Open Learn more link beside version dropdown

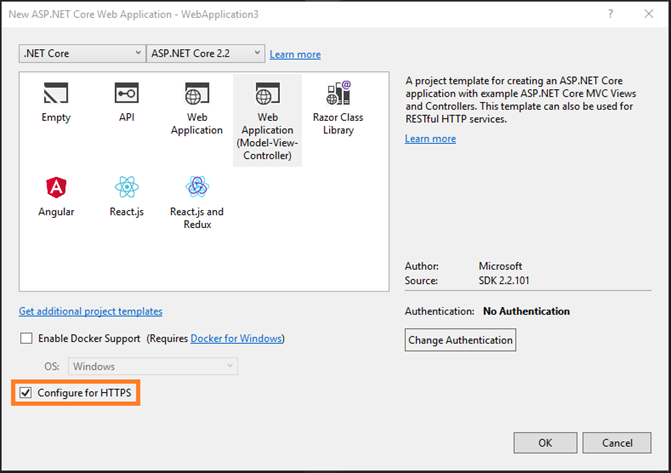tap(295, 54)
